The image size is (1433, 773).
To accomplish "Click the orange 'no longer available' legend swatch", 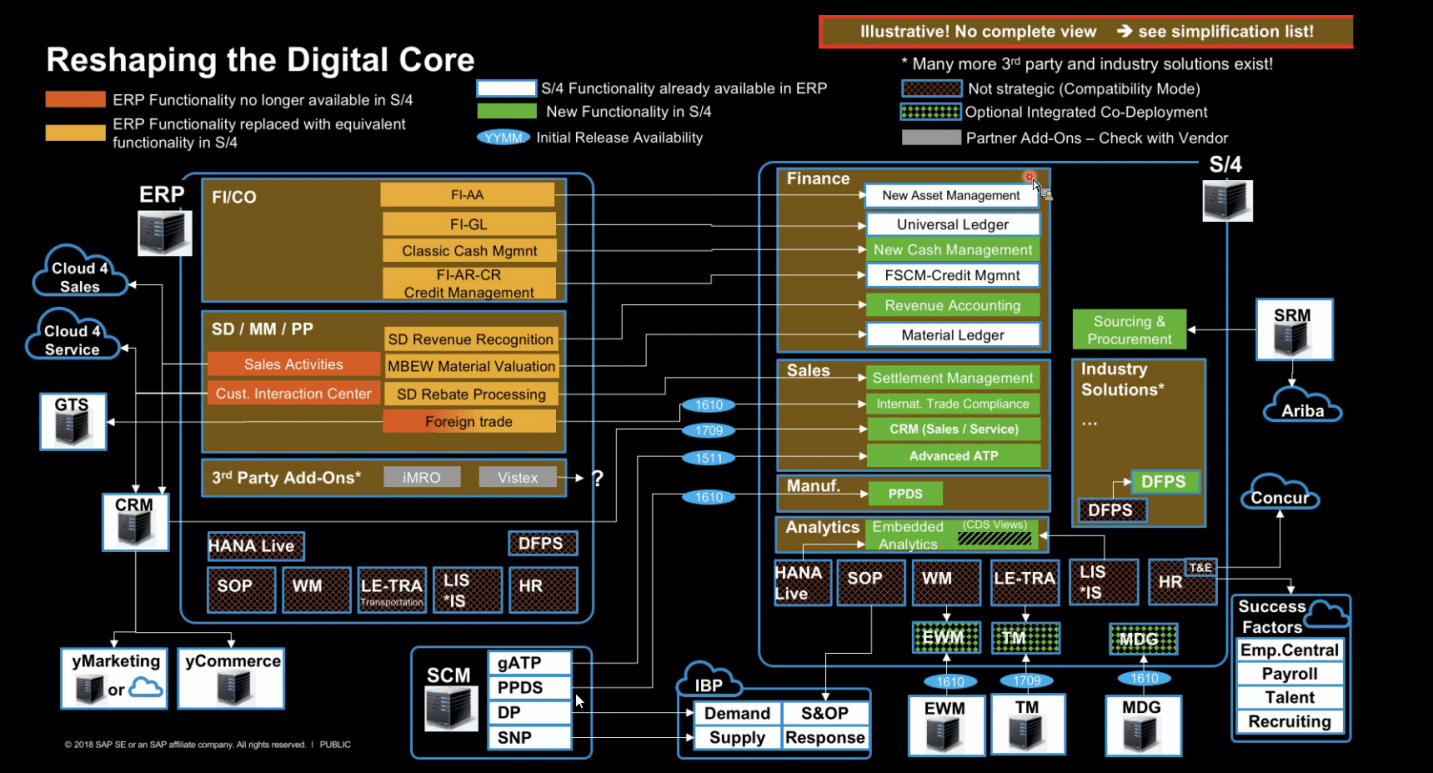I will coord(75,100).
